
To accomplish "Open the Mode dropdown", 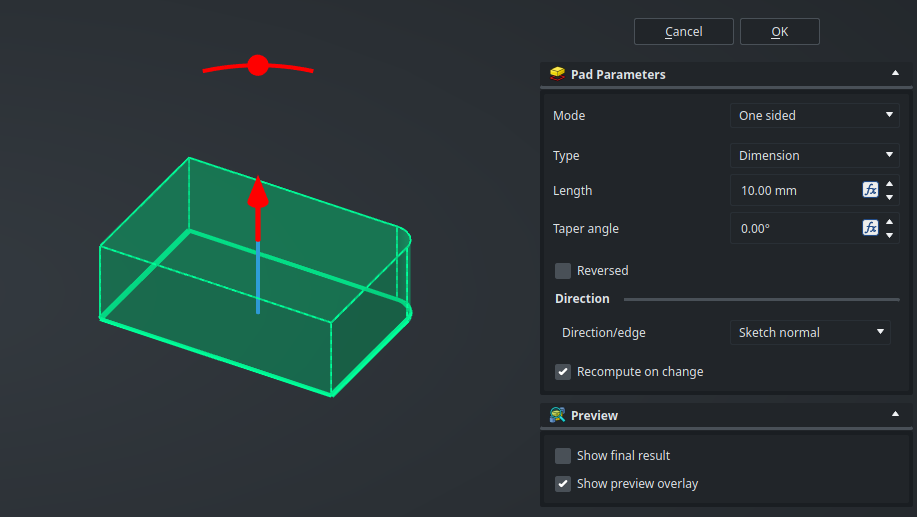I will (x=816, y=116).
